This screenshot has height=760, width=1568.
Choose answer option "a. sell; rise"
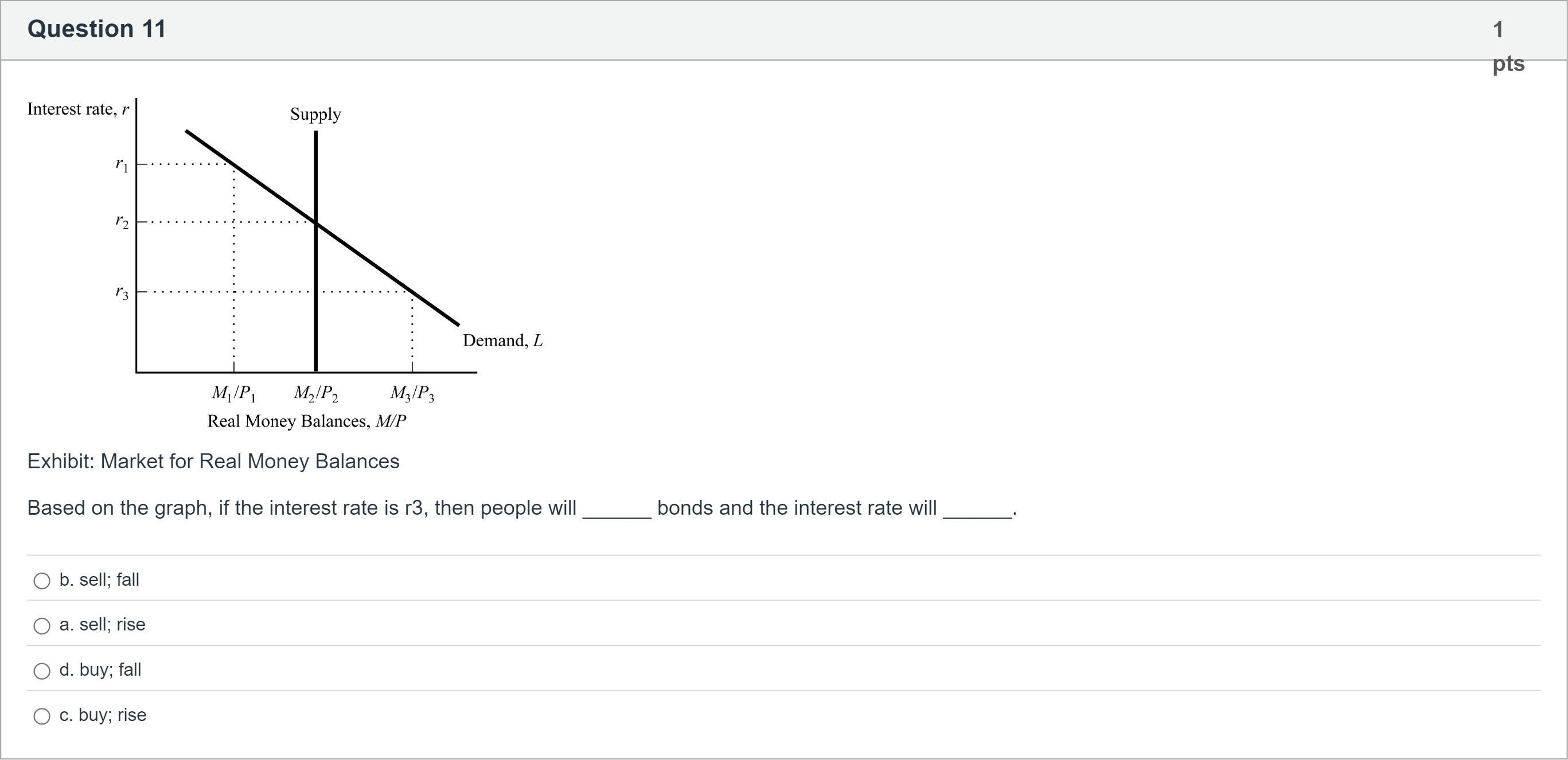tap(42, 625)
